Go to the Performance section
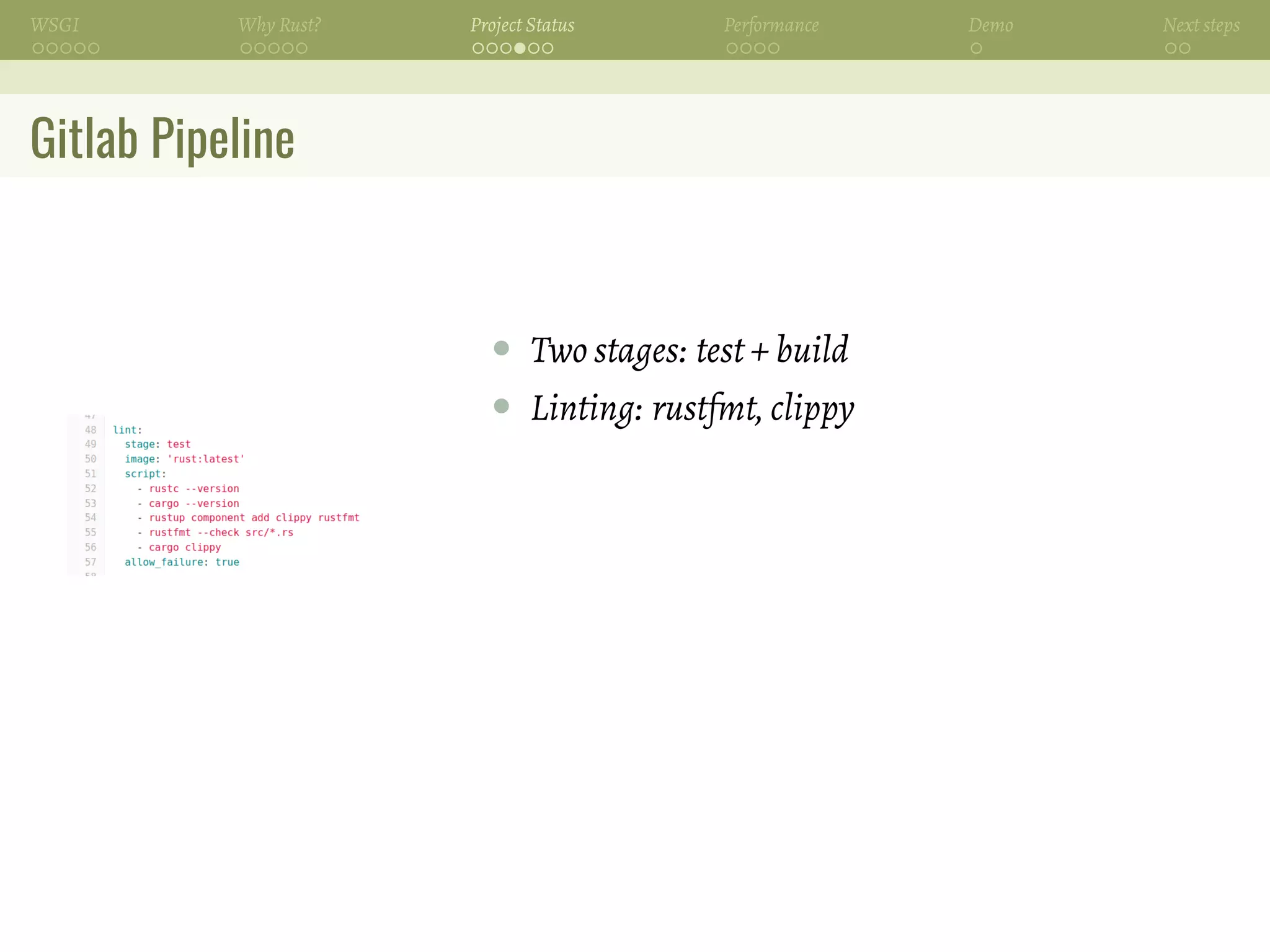 click(771, 25)
